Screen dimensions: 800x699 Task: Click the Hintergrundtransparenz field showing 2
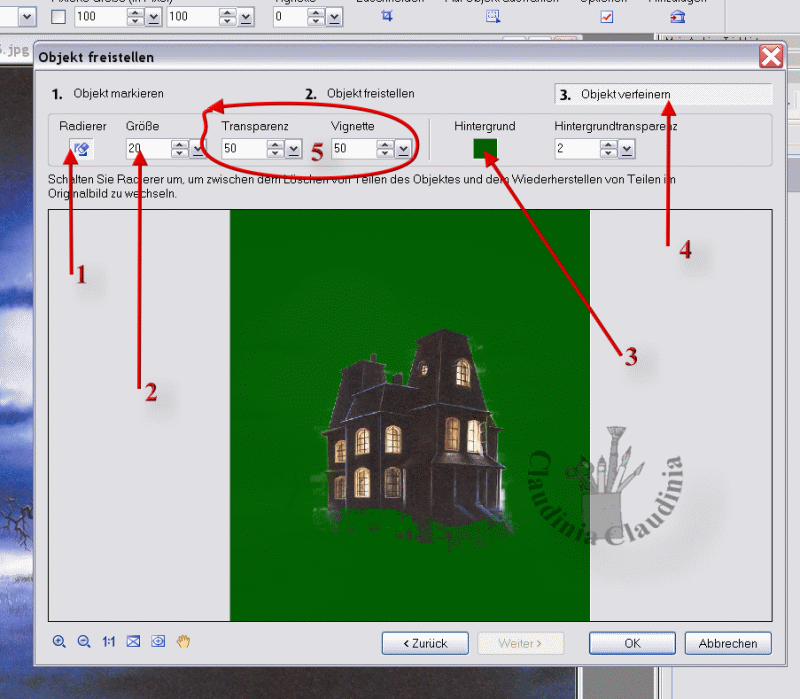coord(577,149)
